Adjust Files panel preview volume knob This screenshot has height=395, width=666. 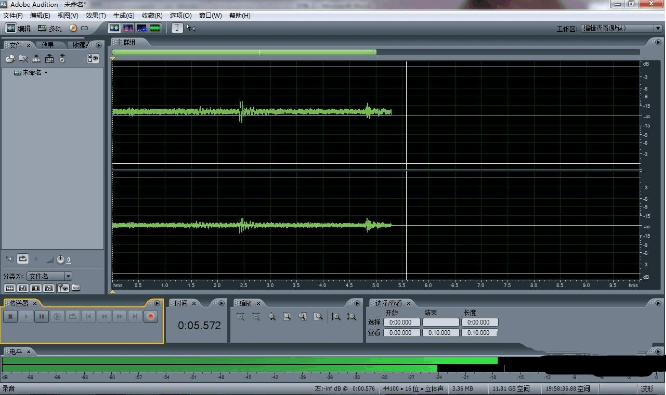click(x=60, y=259)
